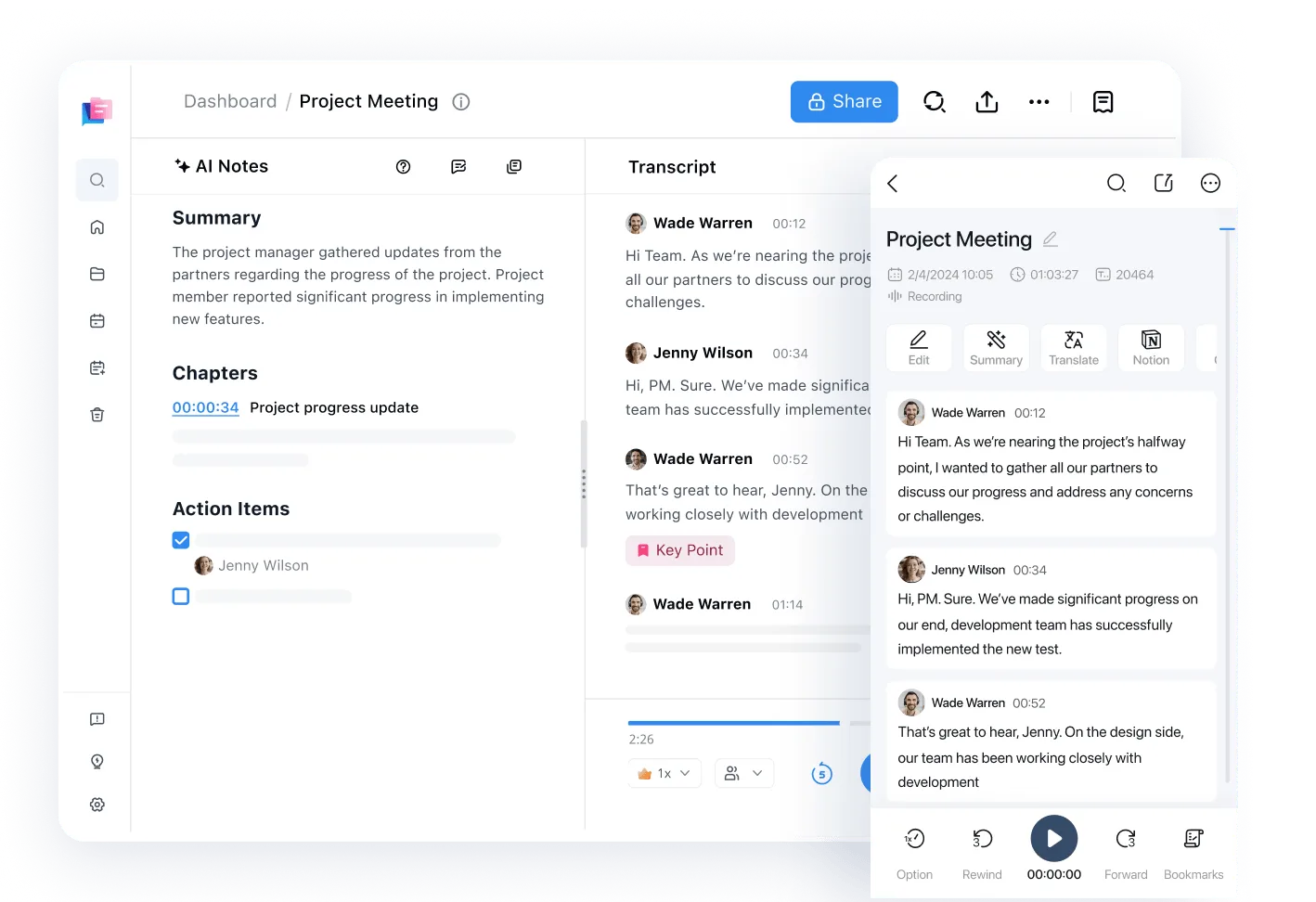Copy AI Notes with copy icon
The width and height of the screenshot is (1316, 902).
pos(514,167)
